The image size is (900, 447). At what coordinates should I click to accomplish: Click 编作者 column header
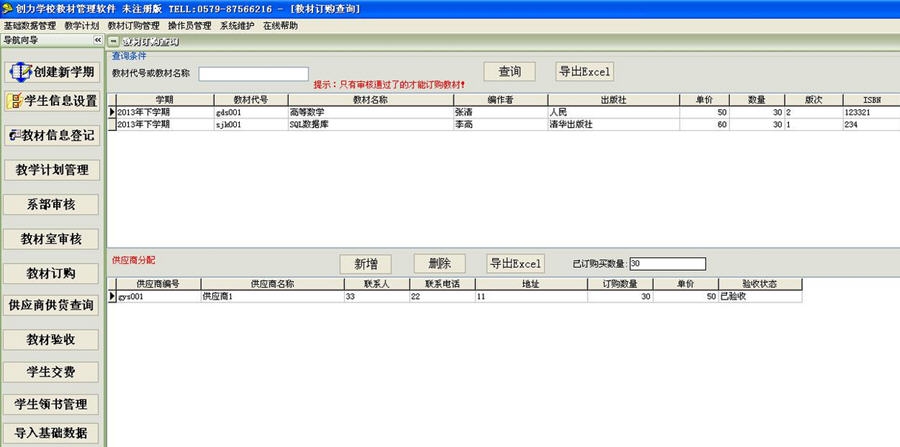pos(501,100)
